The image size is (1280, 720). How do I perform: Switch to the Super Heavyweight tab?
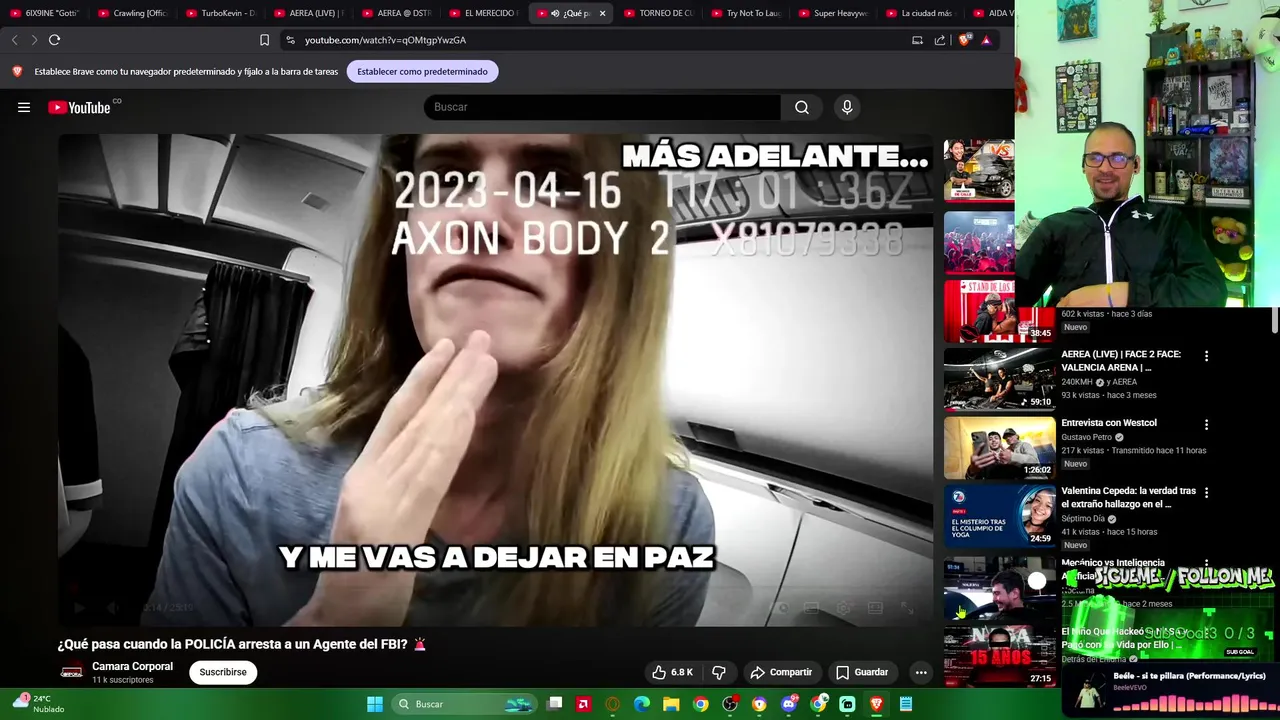834,13
